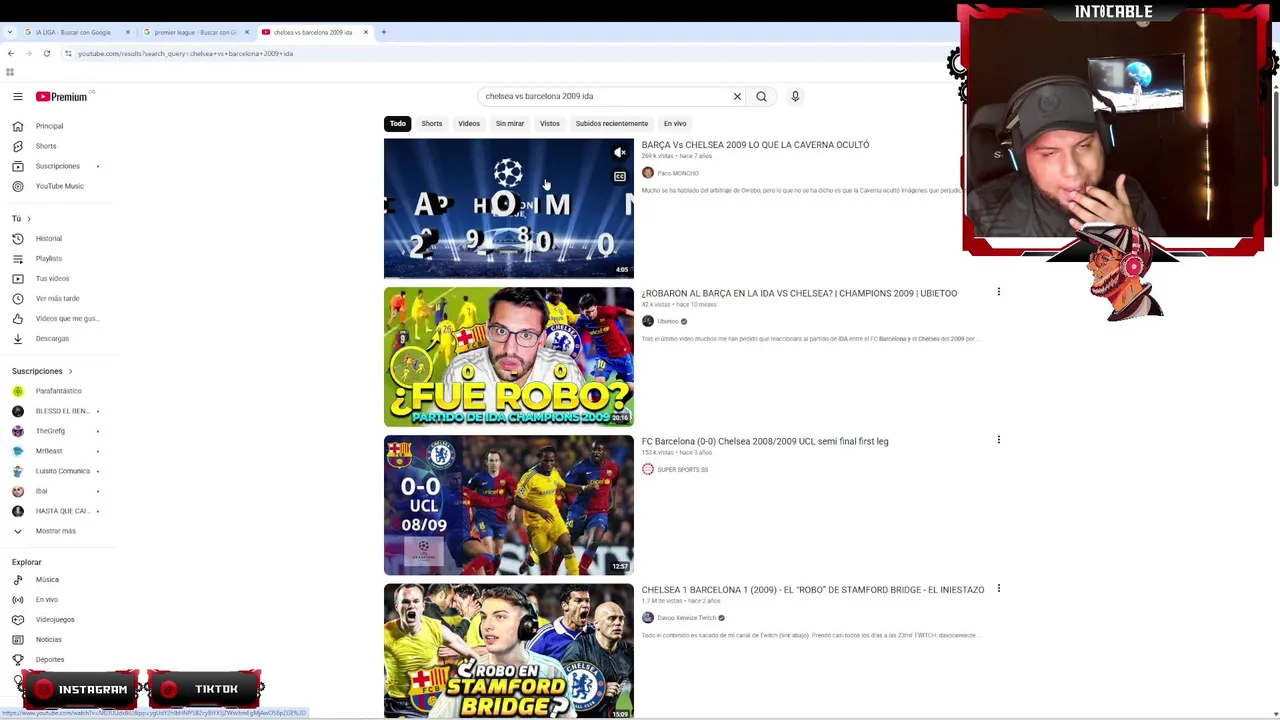Screen dimensions: 1280x720
Task: Open Noticias in Explorar section
Action: pos(49,640)
